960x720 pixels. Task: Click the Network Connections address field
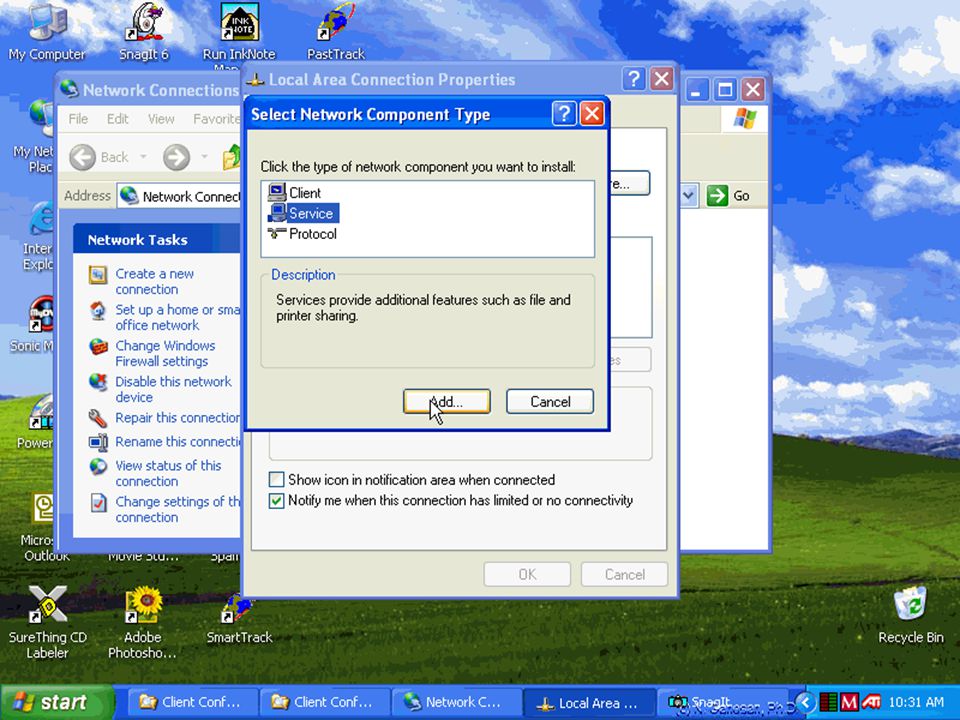tap(180, 196)
